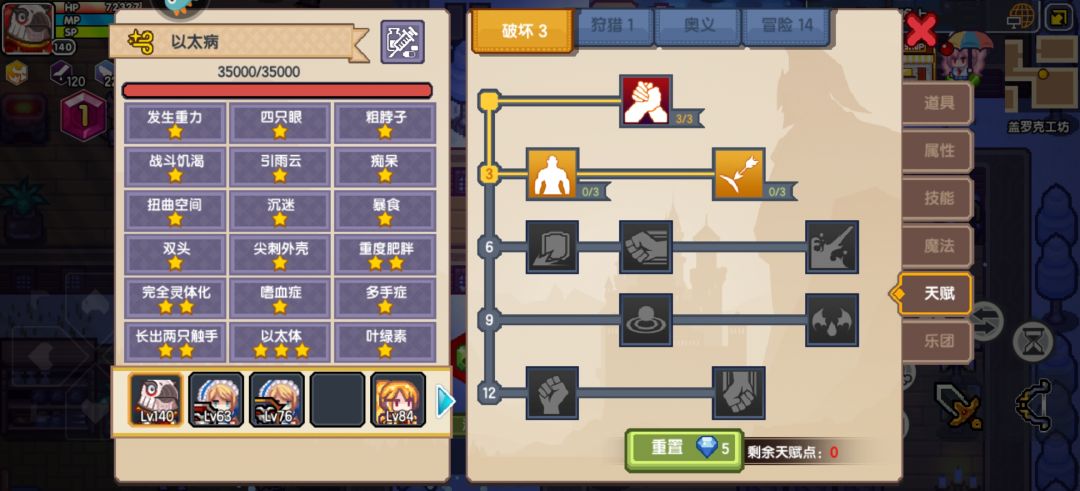Viewport: 1080px width, 491px height.
Task: Switch to the 狩猎 1 tab
Action: (x=613, y=27)
